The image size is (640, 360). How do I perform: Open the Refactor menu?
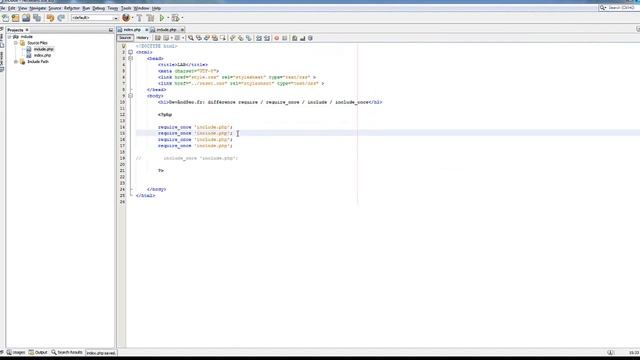pos(72,8)
